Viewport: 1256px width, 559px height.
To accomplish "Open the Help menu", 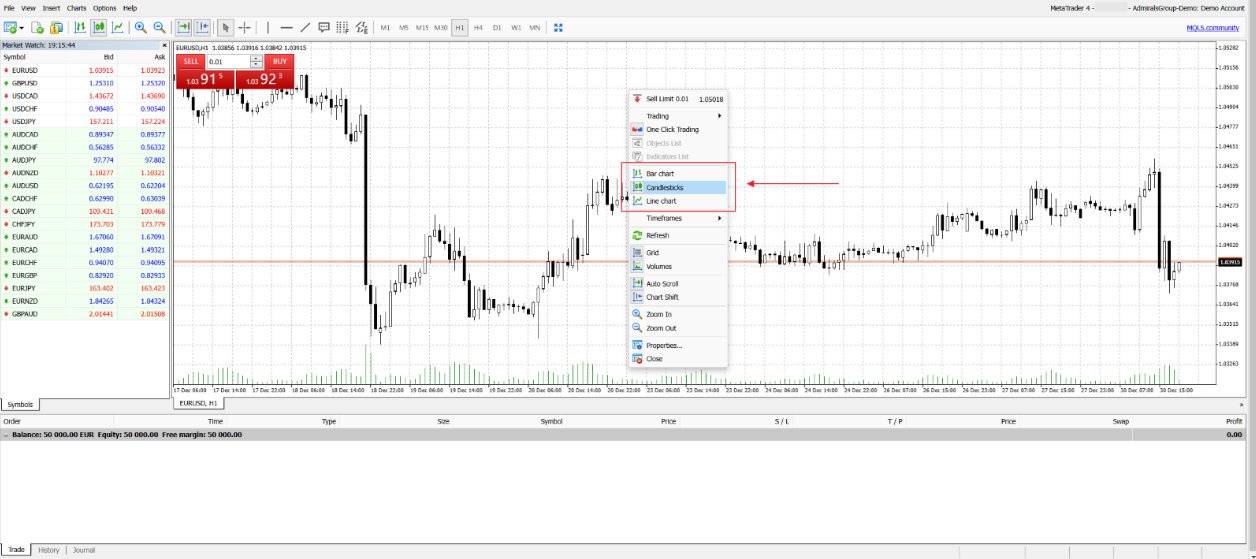I will point(130,8).
